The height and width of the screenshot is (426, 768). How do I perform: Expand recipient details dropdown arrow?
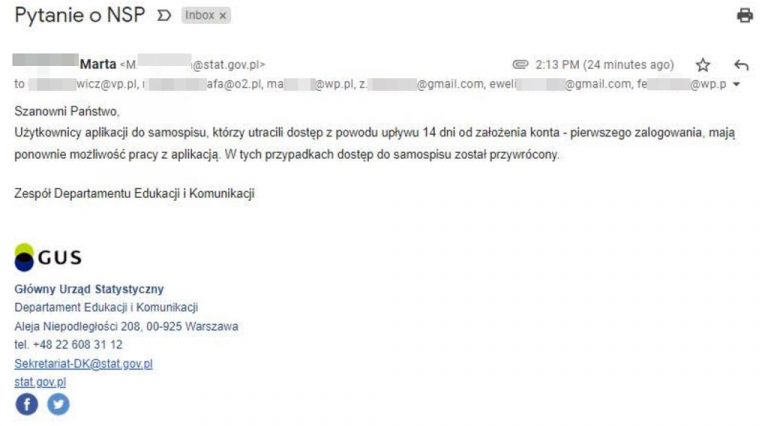736,84
